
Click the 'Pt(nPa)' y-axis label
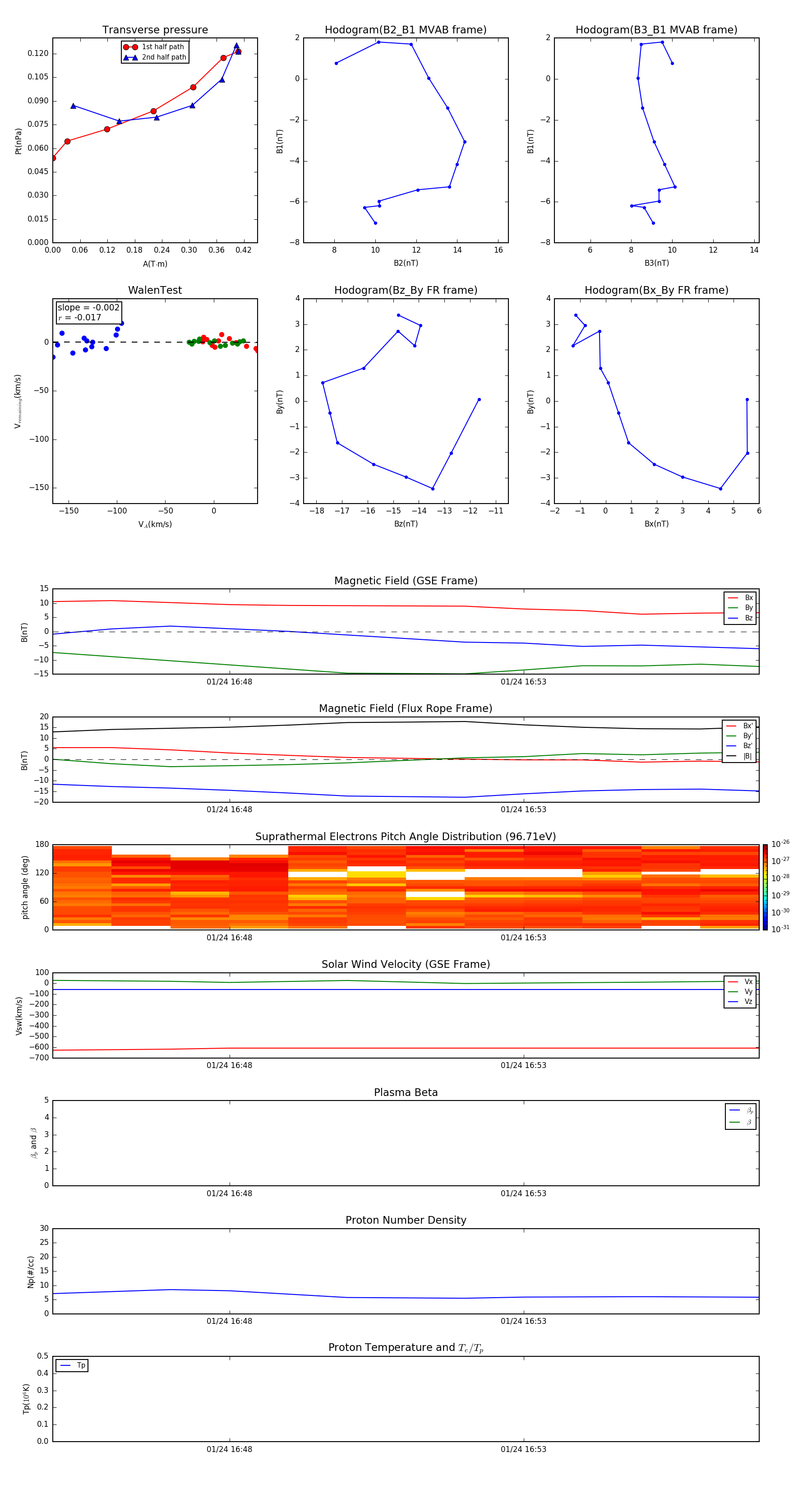(x=18, y=141)
